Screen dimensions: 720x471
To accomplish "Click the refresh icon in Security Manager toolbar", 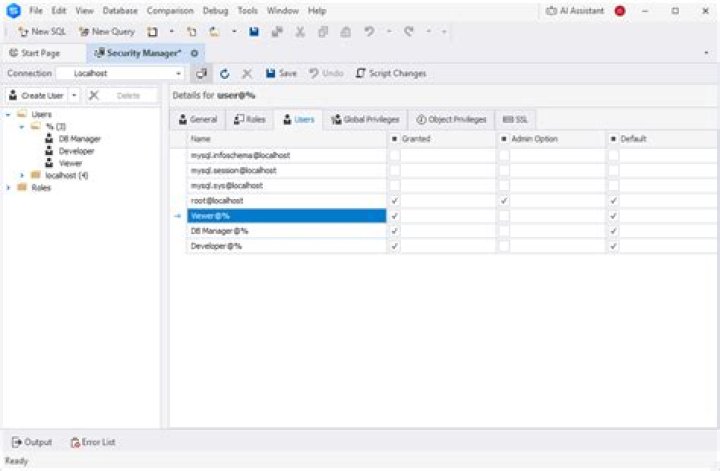I will click(x=225, y=73).
